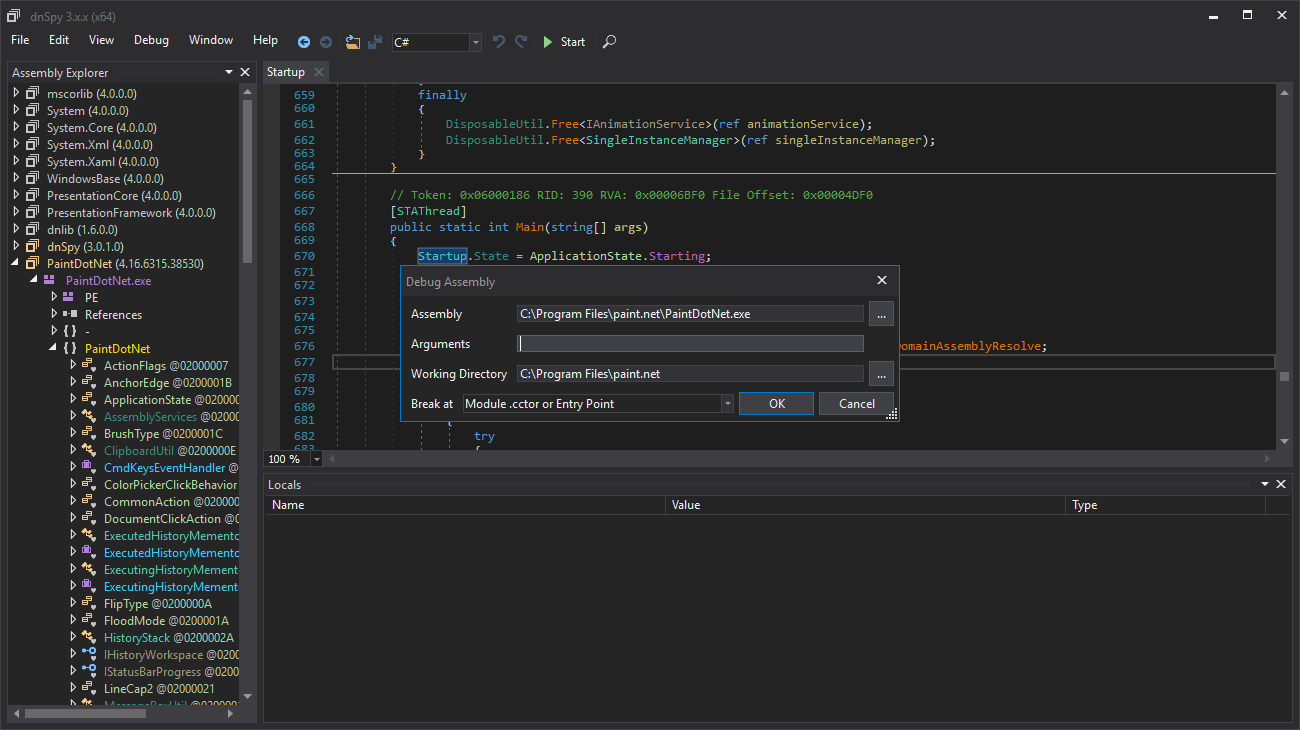Select the dnSpy (3.0.1.0) assembly

(85, 246)
